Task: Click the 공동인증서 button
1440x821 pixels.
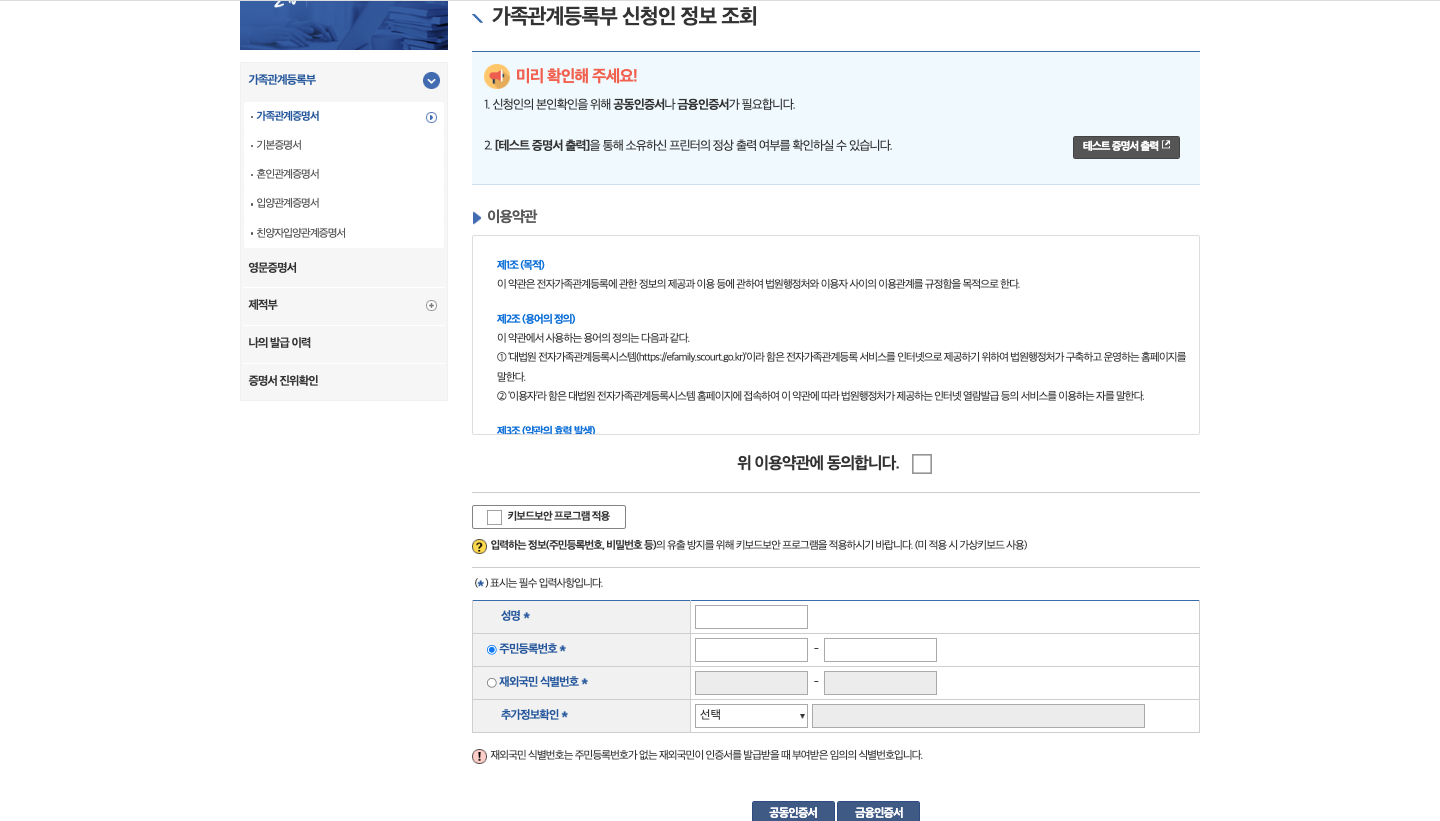Action: click(793, 811)
